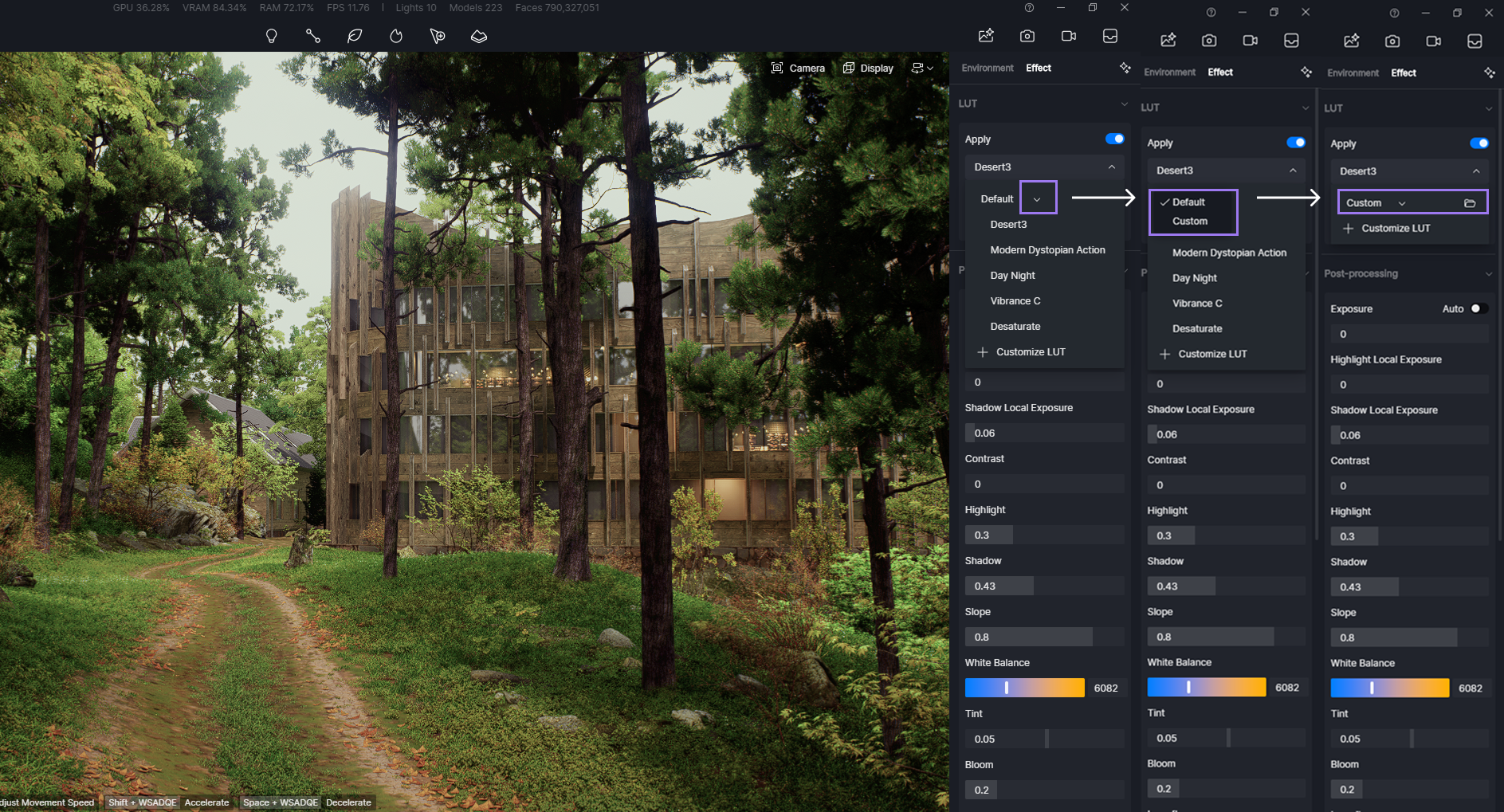Click the sparkle icon beside Effect in the left panel
This screenshot has height=812, width=1504.
(x=1125, y=68)
